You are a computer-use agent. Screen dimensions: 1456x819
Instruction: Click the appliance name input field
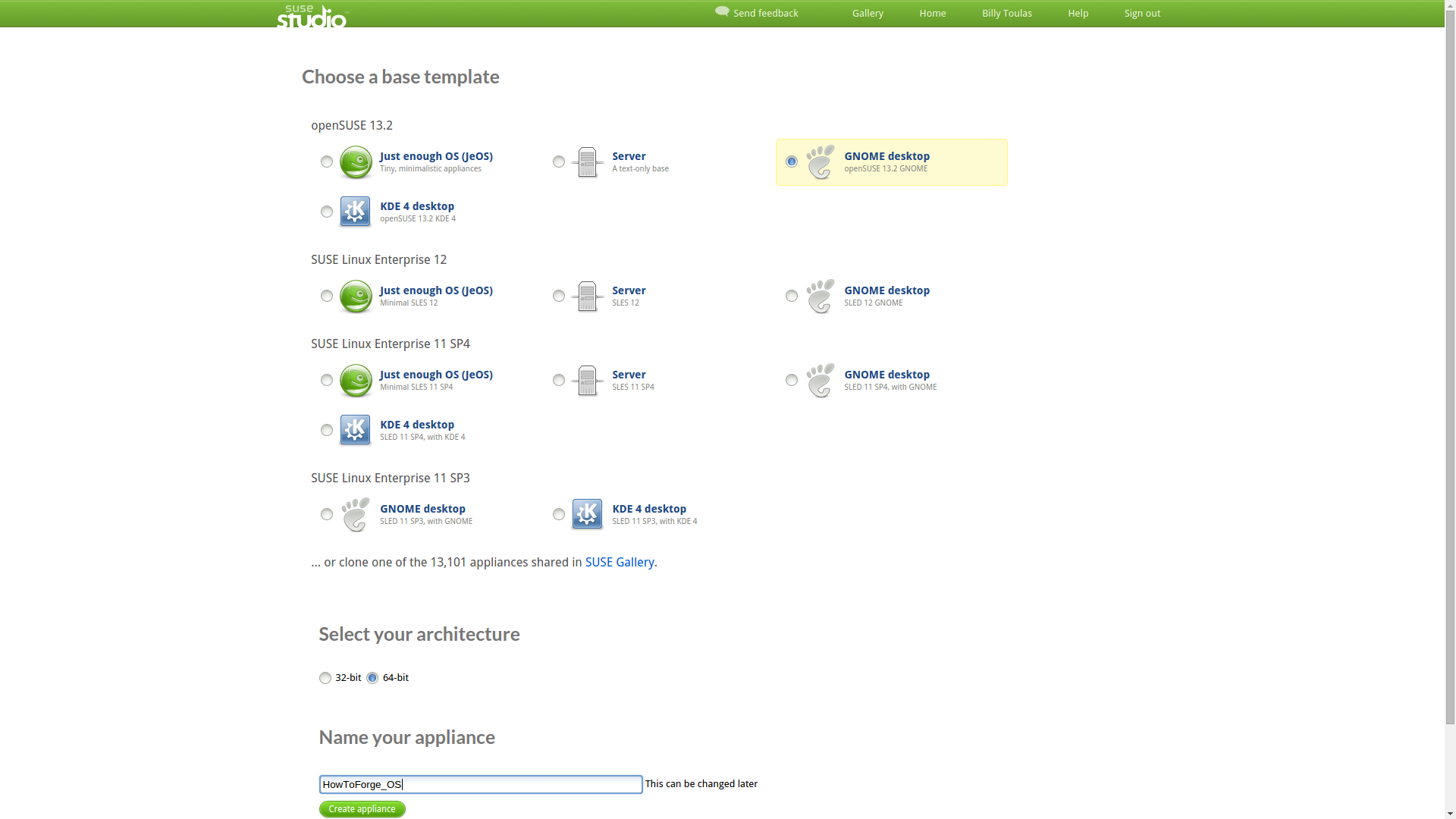[481, 784]
